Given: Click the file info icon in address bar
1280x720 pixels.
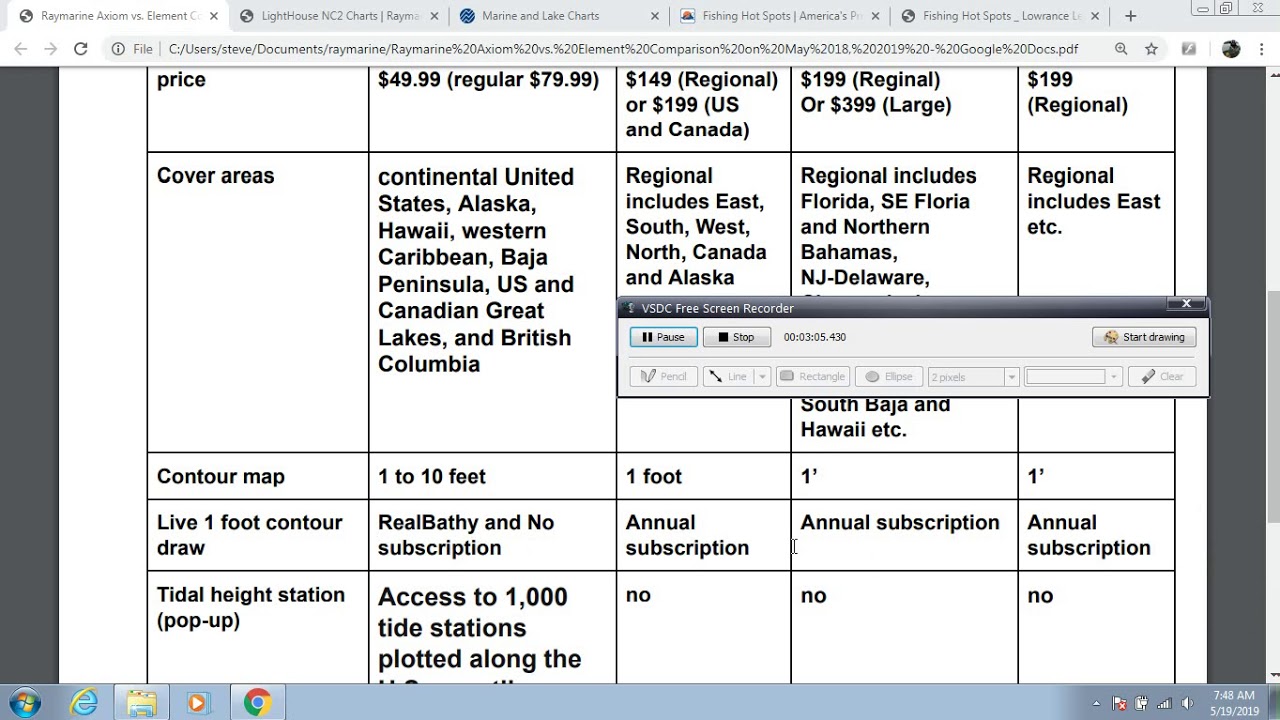Looking at the screenshot, I should tap(118, 48).
